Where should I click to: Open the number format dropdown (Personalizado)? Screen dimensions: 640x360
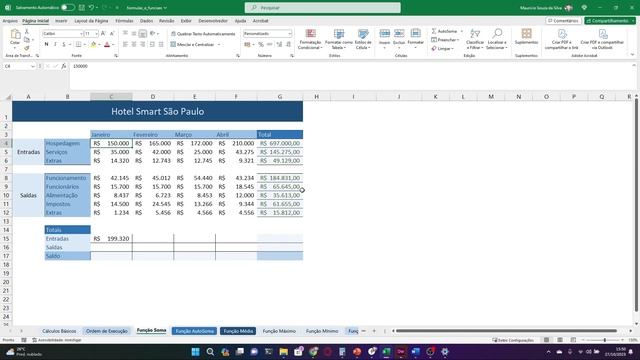click(289, 34)
